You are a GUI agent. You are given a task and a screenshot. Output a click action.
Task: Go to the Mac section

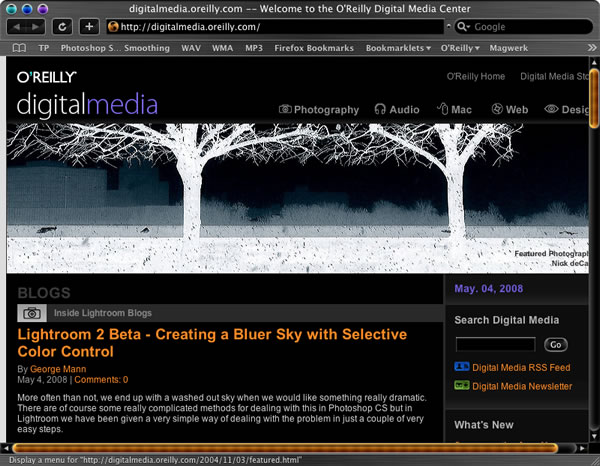pos(461,110)
